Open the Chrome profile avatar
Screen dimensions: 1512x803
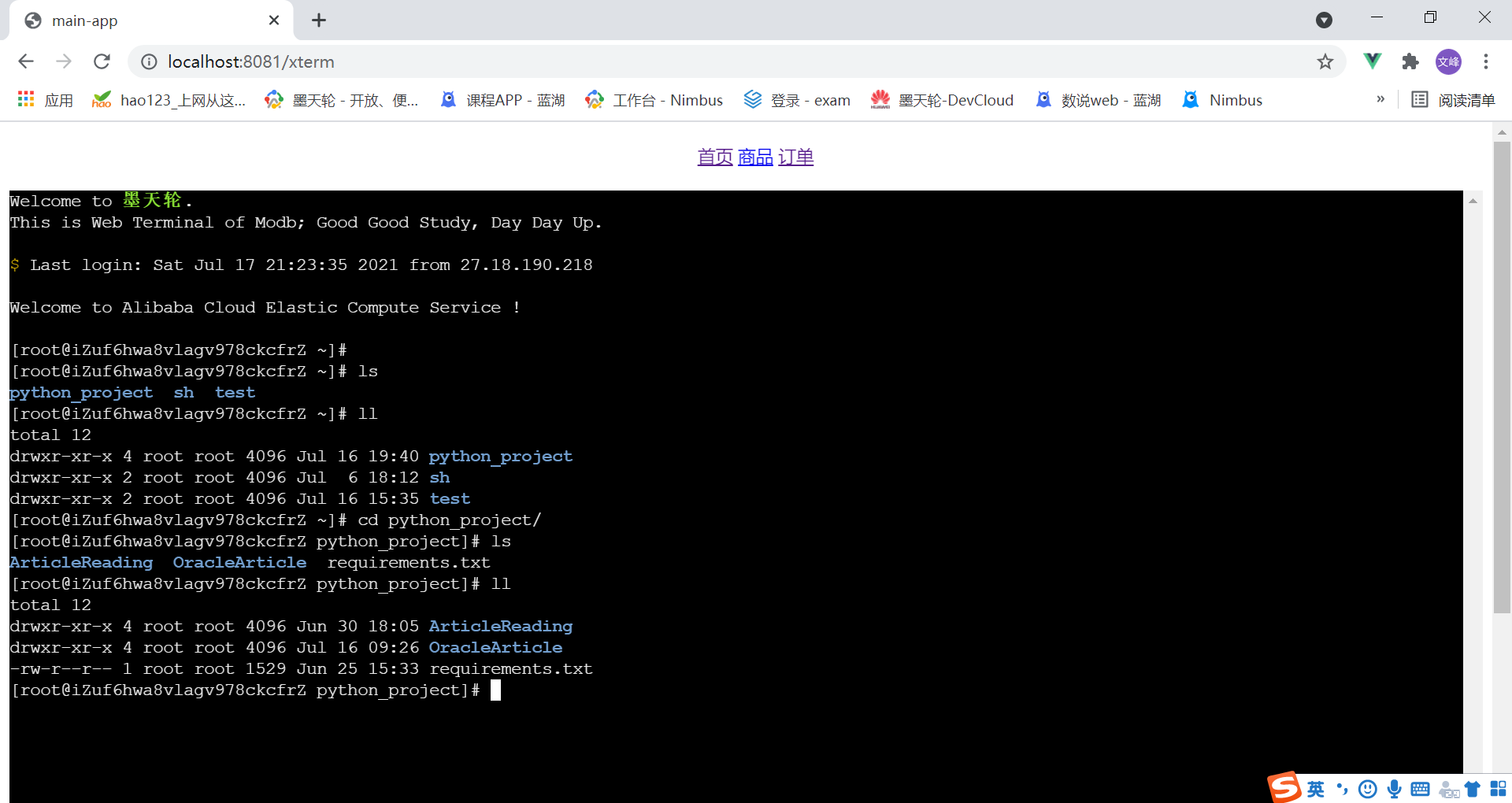click(1448, 61)
